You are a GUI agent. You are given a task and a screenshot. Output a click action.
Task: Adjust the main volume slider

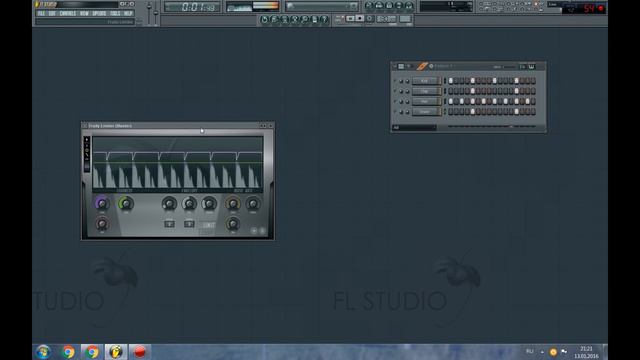tap(149, 7)
